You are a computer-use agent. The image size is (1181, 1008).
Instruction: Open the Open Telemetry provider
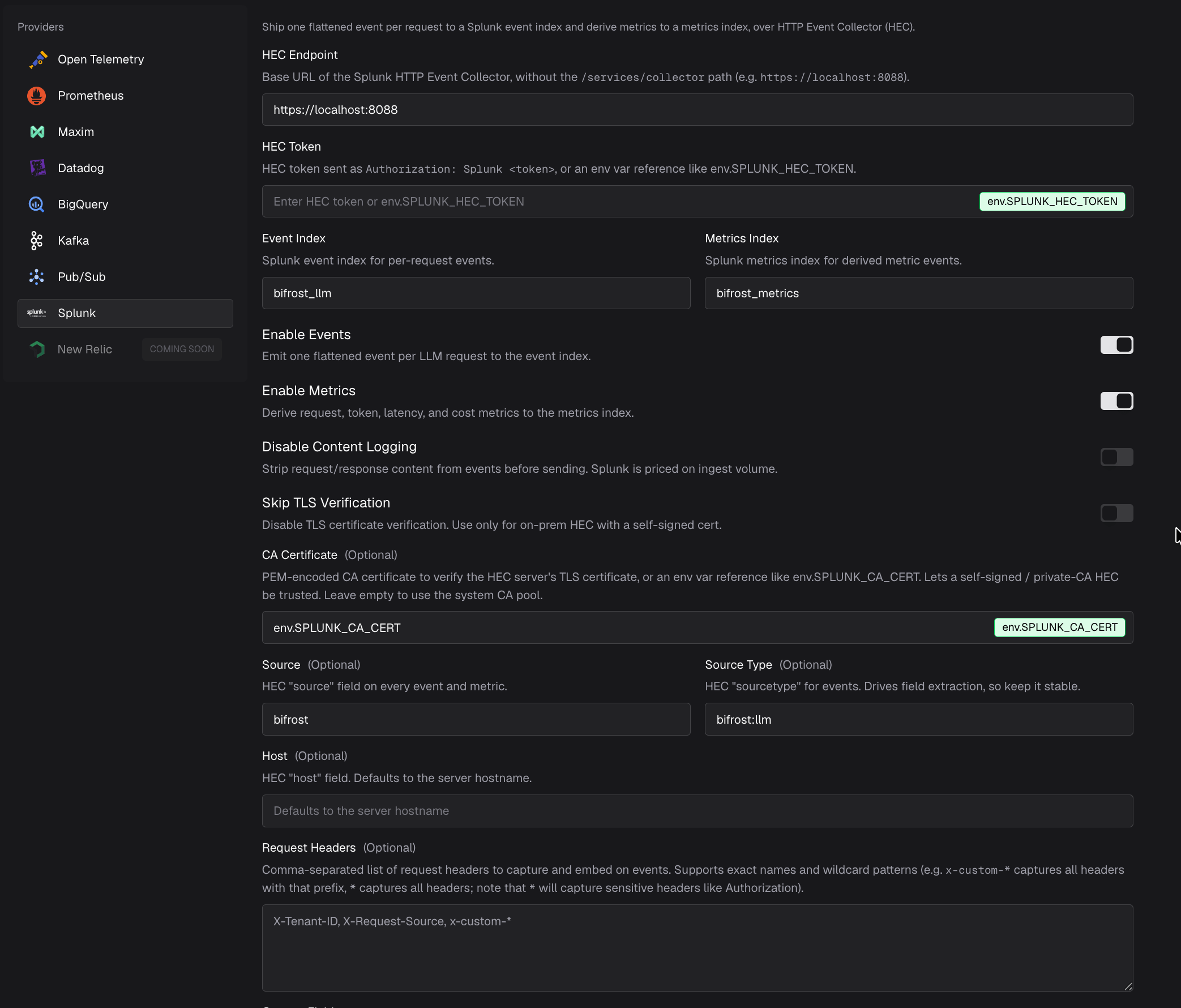click(125, 59)
